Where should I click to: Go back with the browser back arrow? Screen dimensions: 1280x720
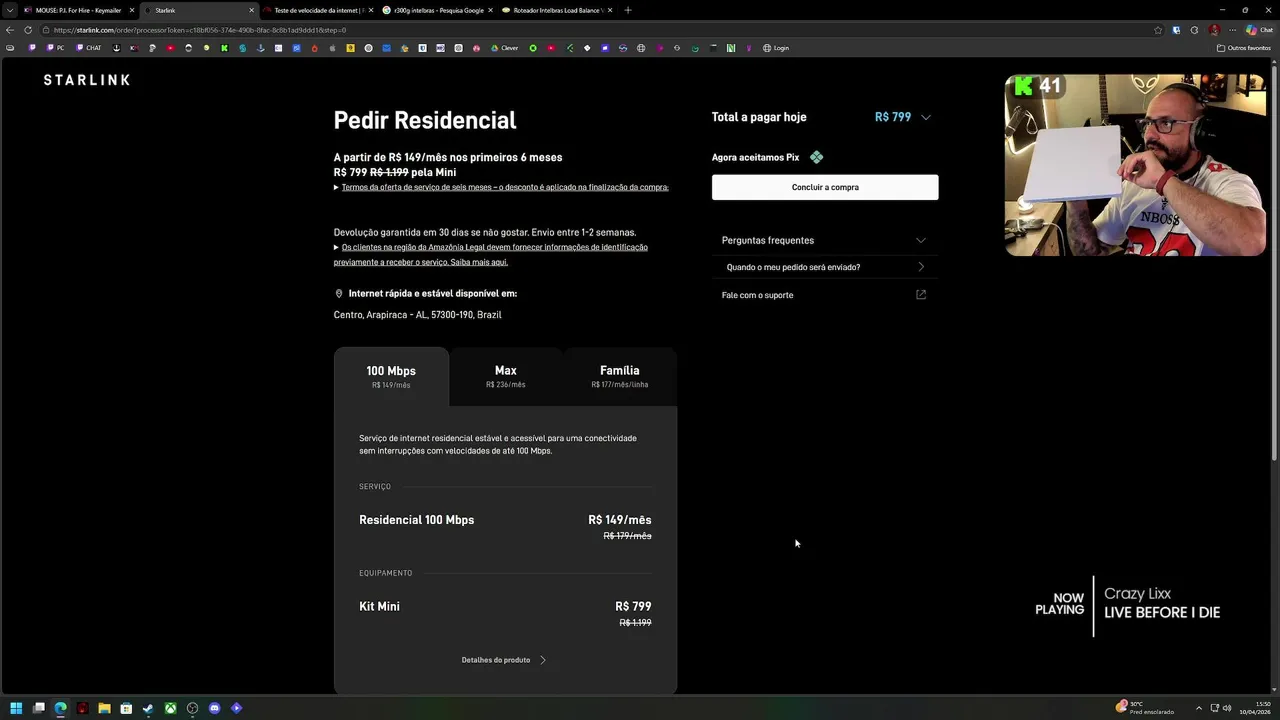coord(10,30)
